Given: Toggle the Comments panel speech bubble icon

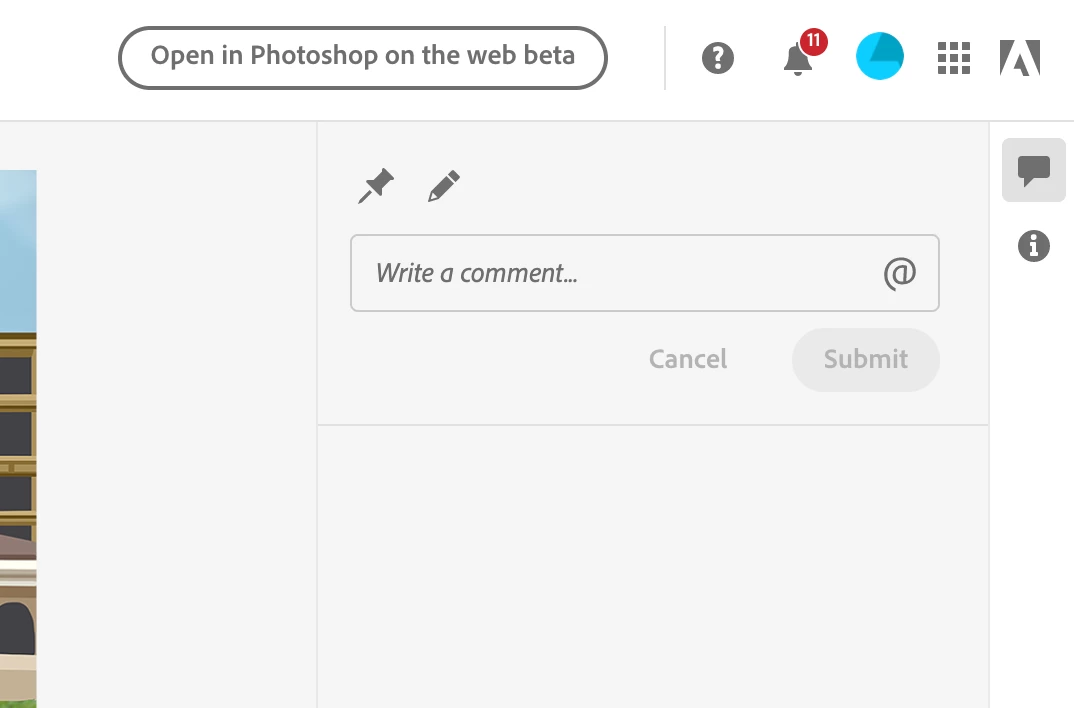Looking at the screenshot, I should click(1034, 171).
